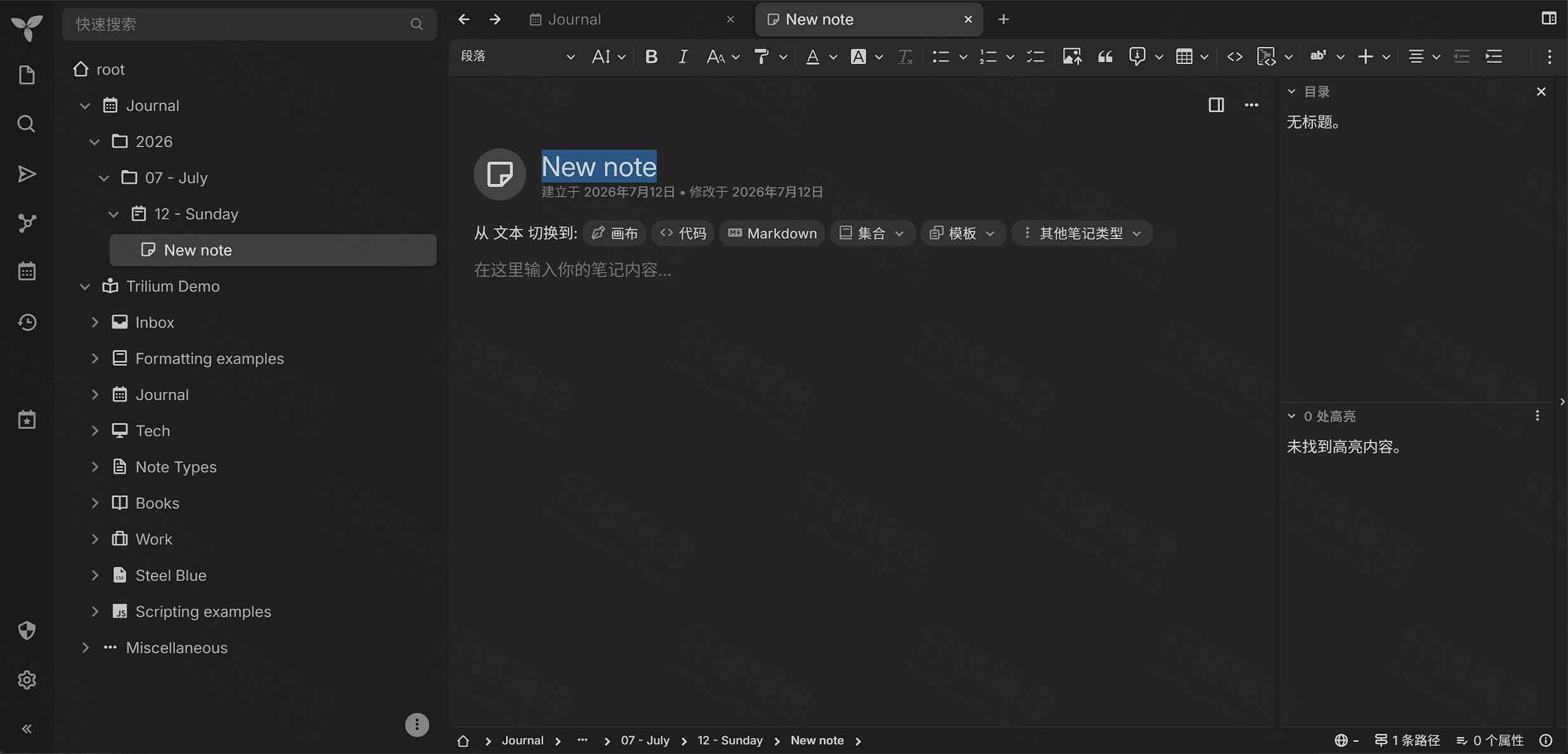Switch to the Journal tab
The image size is (1568, 754).
point(634,20)
